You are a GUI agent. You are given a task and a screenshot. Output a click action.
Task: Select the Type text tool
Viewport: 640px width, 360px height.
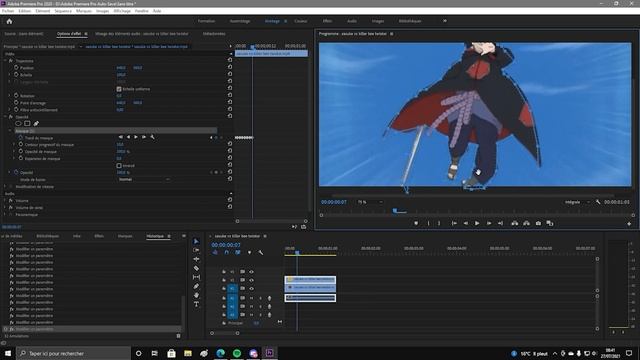pyautogui.click(x=196, y=304)
